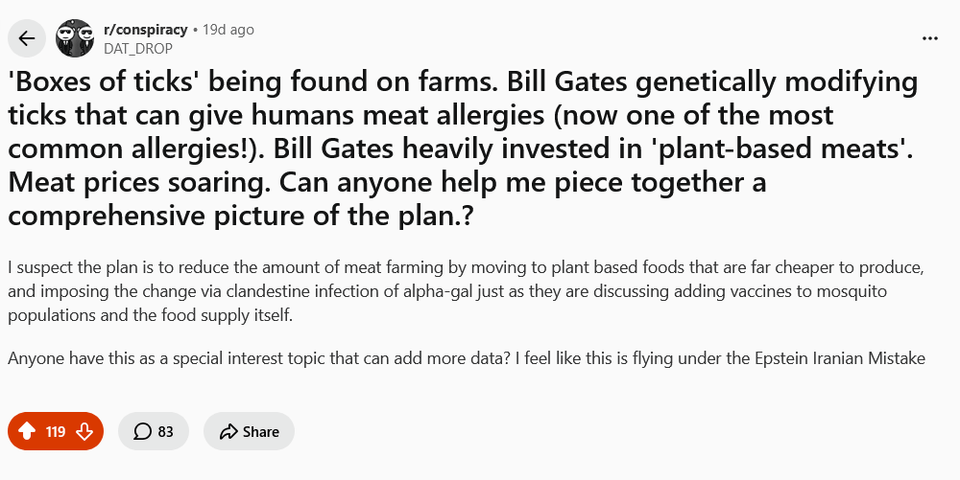Click the 83 comments count
This screenshot has height=480, width=960.
(166, 432)
